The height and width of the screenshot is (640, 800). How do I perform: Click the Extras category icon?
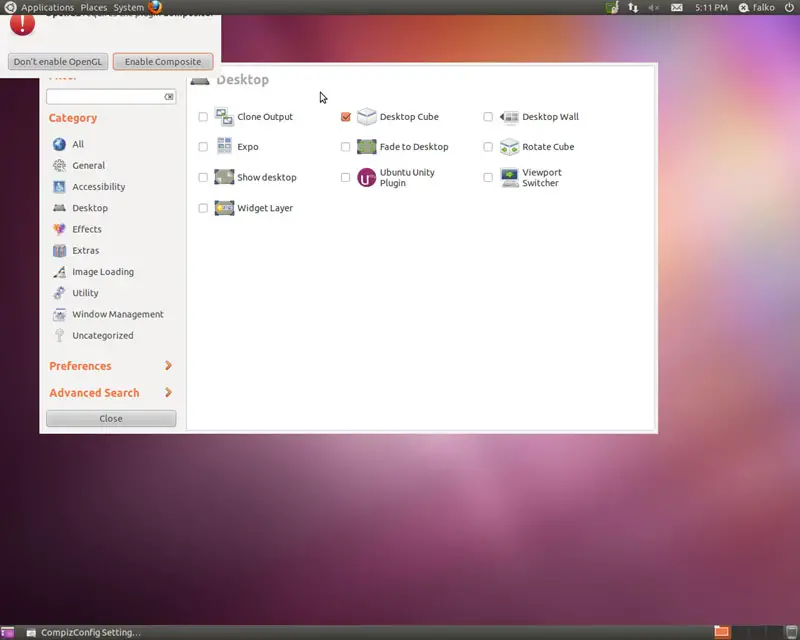tap(59, 251)
